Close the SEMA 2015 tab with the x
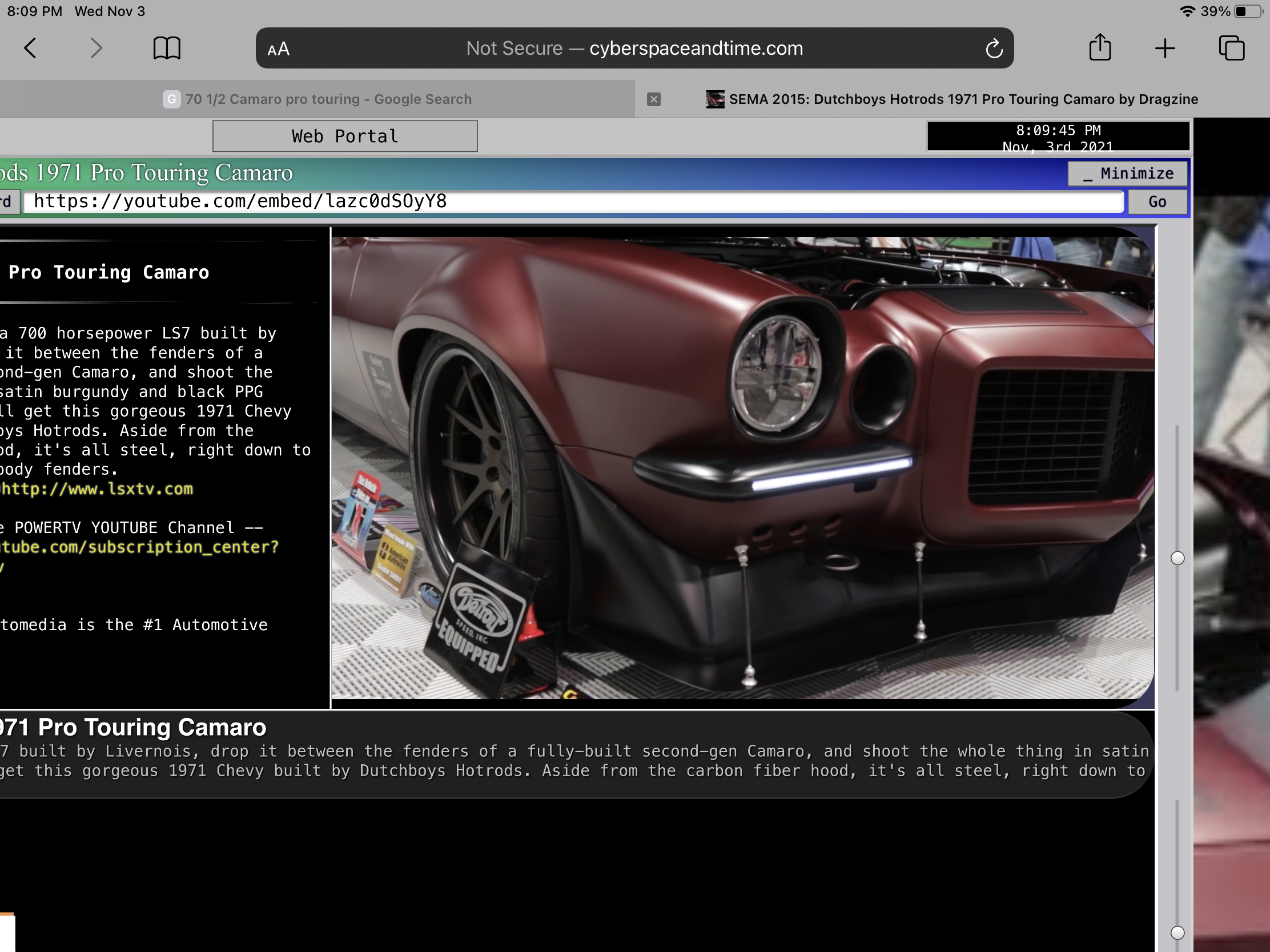The width and height of the screenshot is (1270, 952). pos(653,99)
